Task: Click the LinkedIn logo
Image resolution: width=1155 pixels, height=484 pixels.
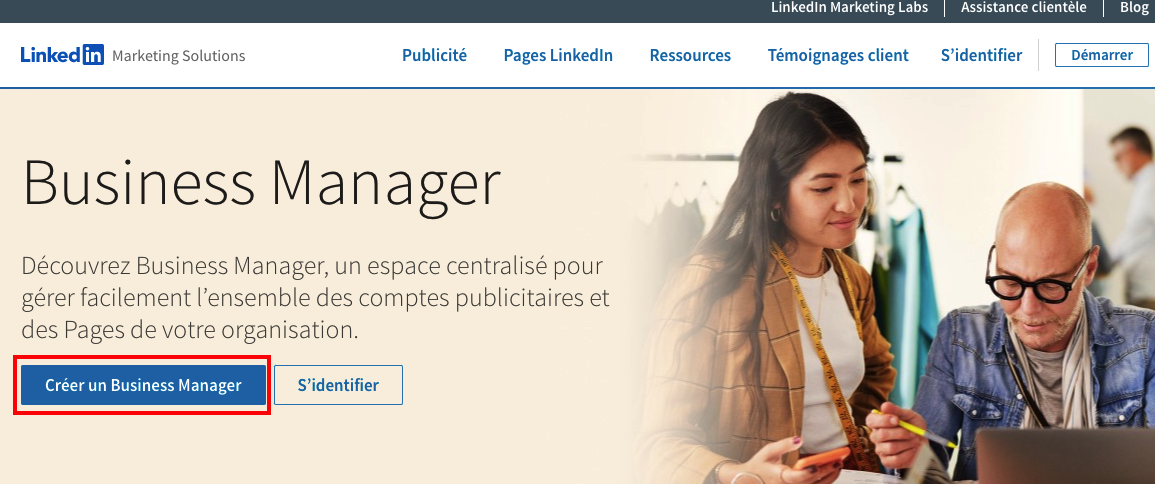Action: point(62,55)
